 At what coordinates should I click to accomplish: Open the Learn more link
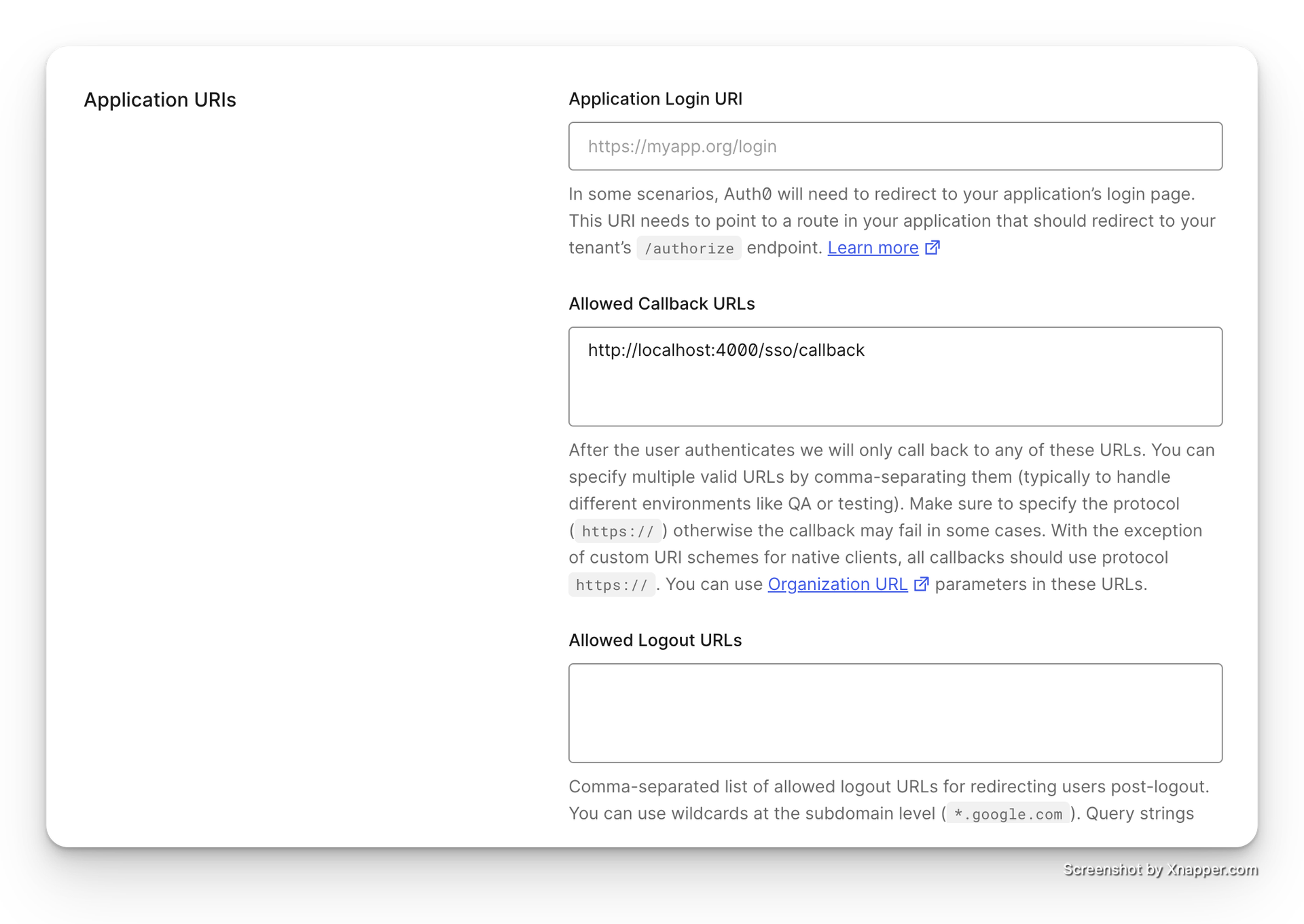click(x=873, y=248)
